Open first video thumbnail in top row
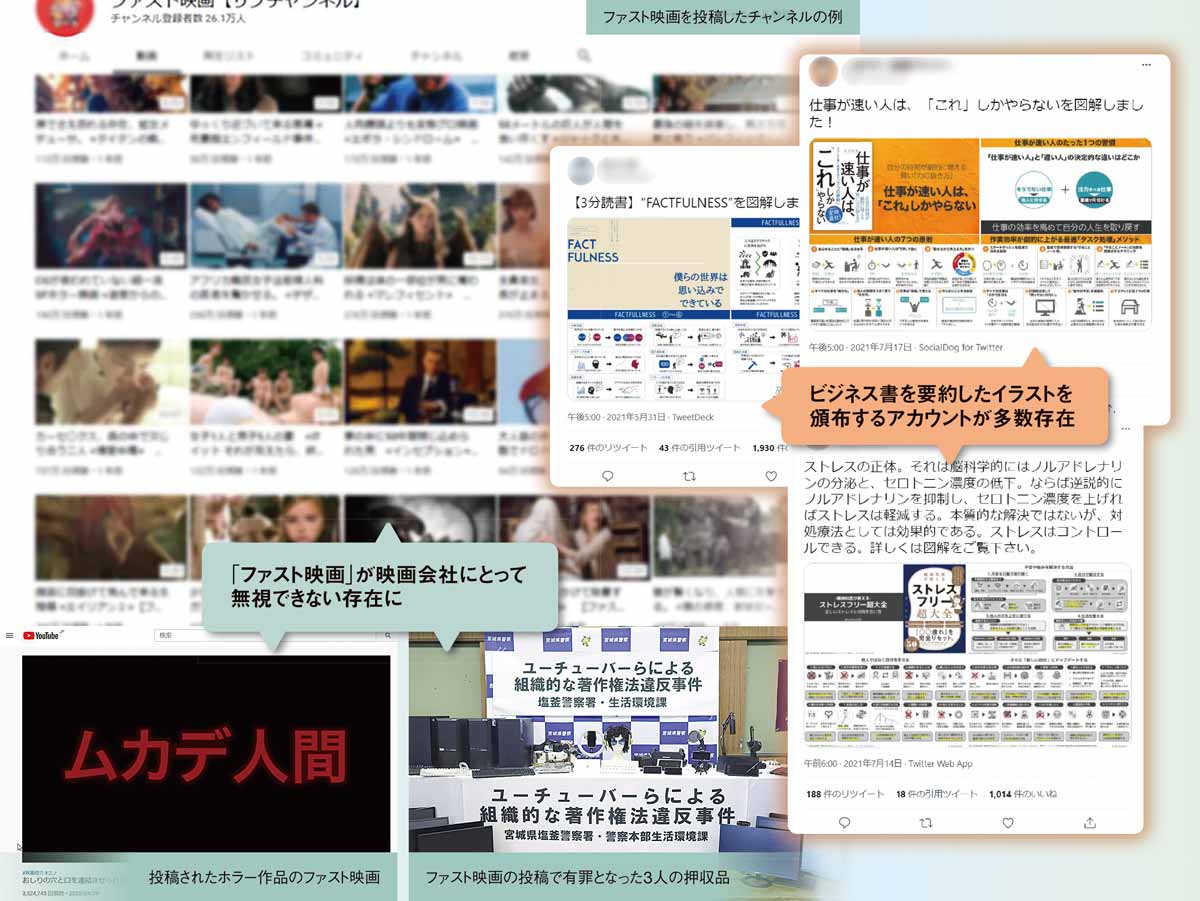This screenshot has height=901, width=1200. [111, 93]
